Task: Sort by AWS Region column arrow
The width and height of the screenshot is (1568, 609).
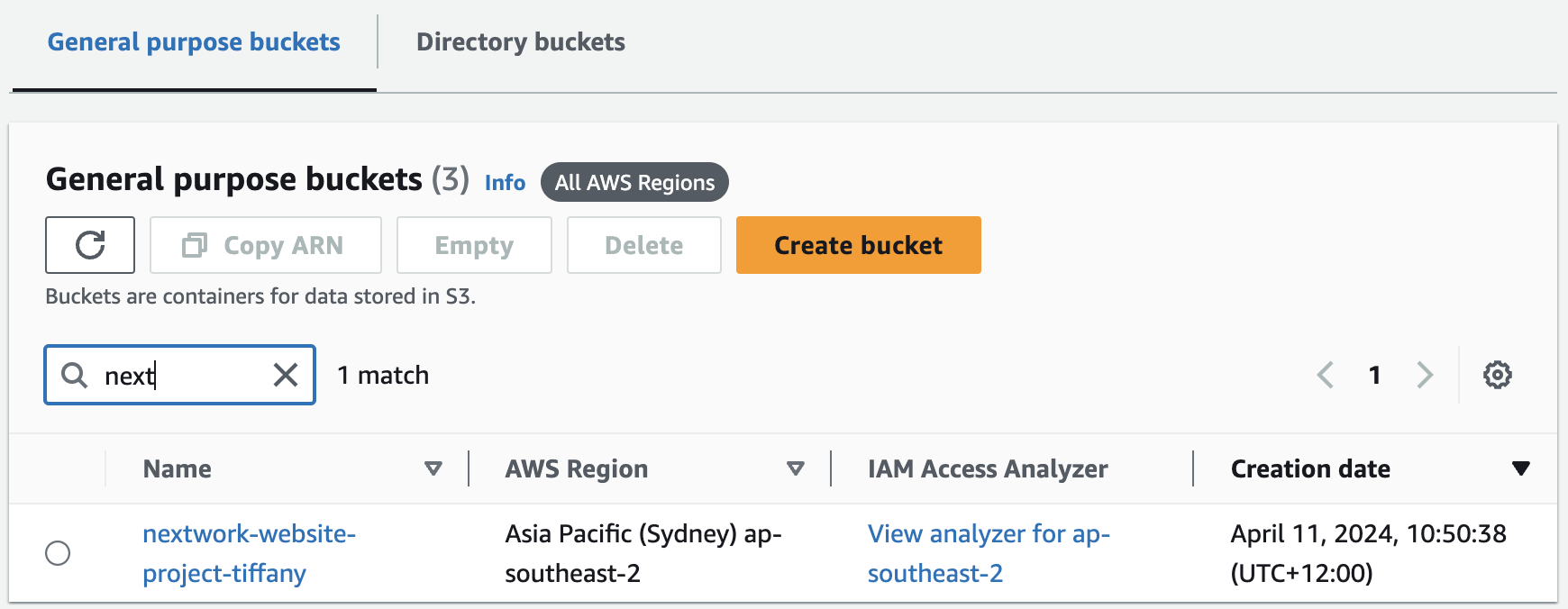Action: (x=795, y=468)
